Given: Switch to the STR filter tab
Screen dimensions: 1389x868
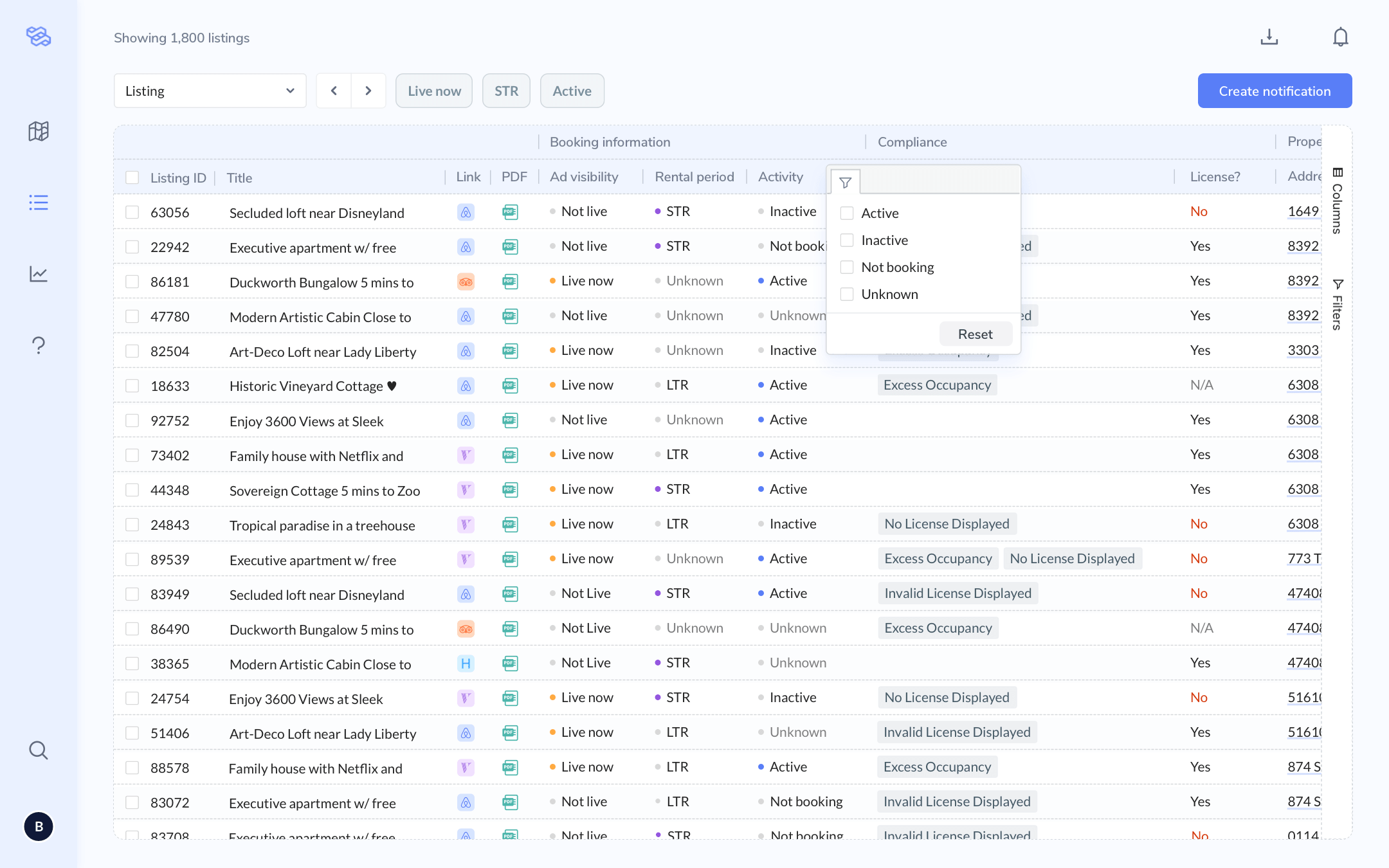Looking at the screenshot, I should pos(506,91).
